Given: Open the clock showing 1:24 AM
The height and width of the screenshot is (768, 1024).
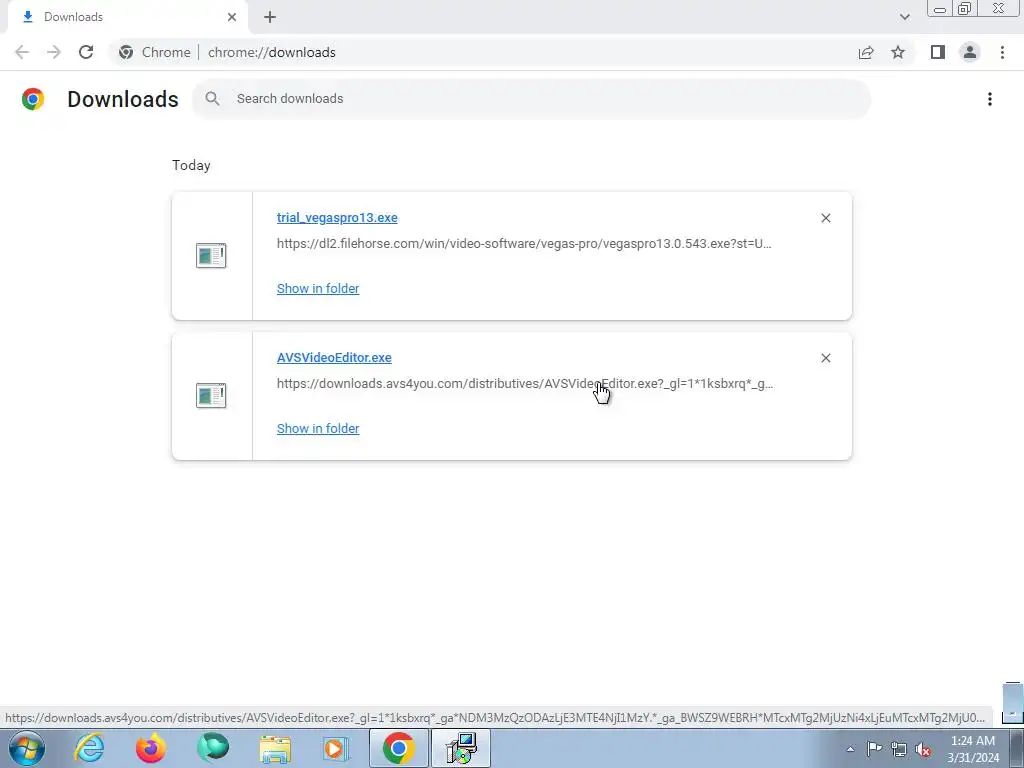Looking at the screenshot, I should pyautogui.click(x=973, y=749).
